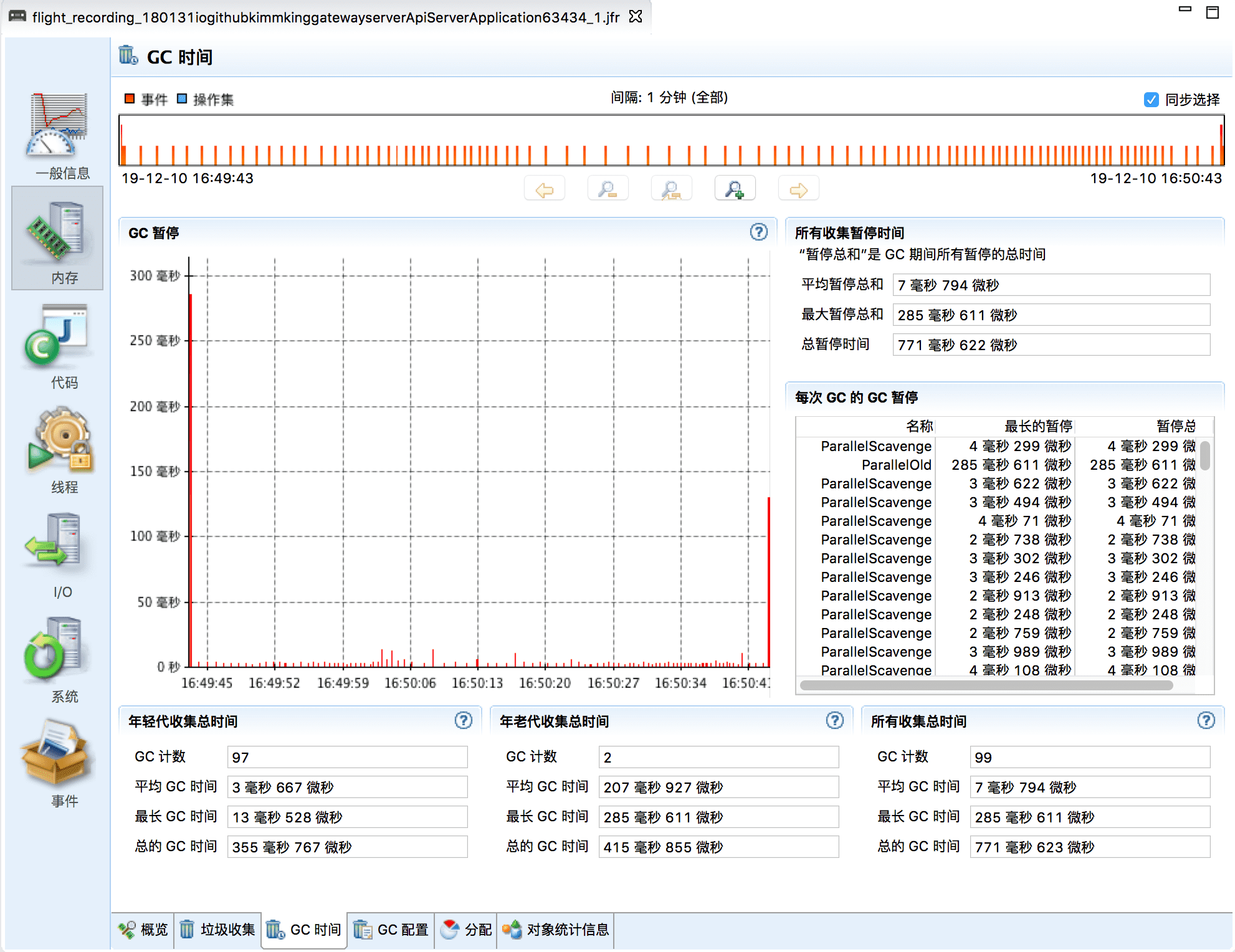Move timeline range backward with left arrow
Viewport: 1235px width, 952px height.
pos(545,189)
